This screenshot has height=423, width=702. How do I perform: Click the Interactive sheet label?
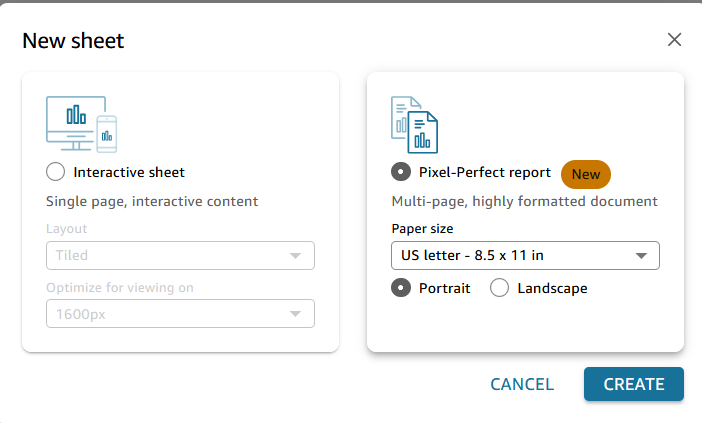[129, 172]
